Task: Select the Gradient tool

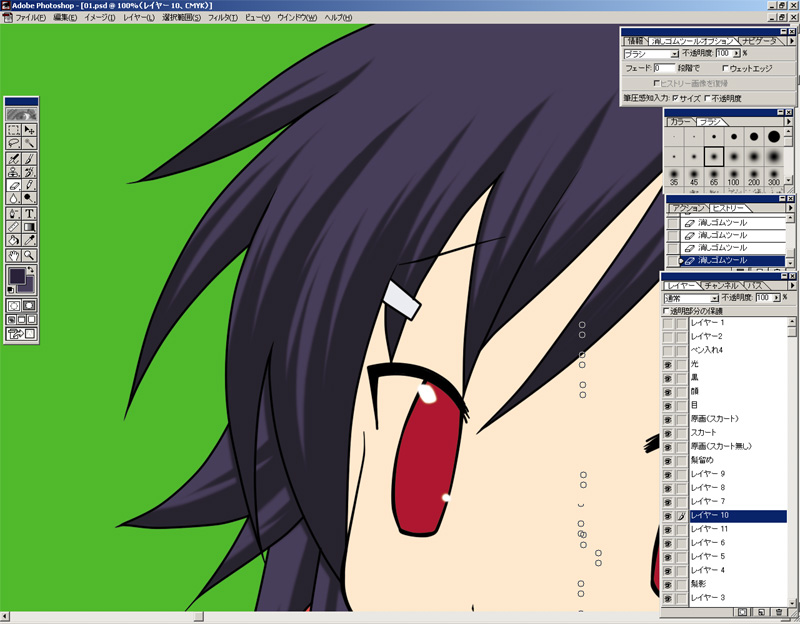Action: click(29, 227)
